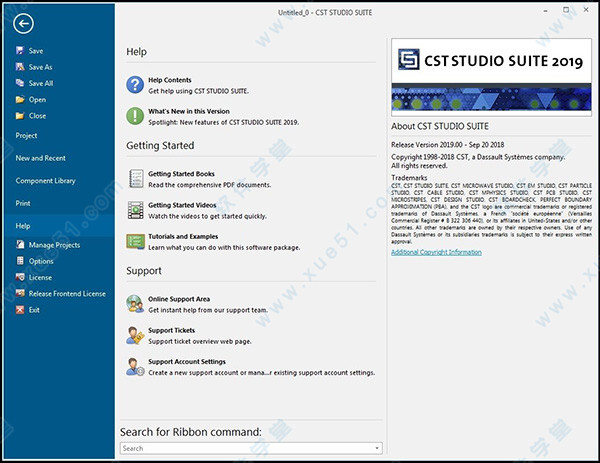
Task: Click the Release Frontend License icon
Action: pos(20,293)
